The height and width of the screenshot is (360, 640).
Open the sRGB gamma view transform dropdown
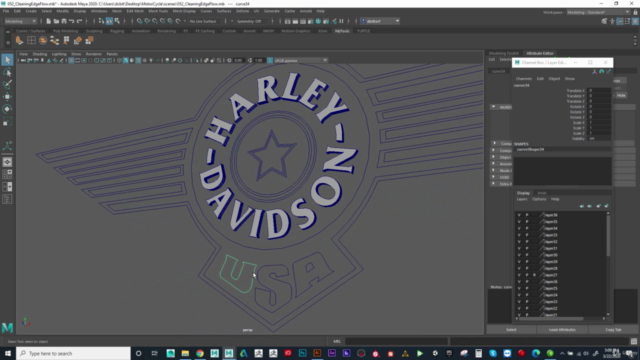(x=301, y=60)
